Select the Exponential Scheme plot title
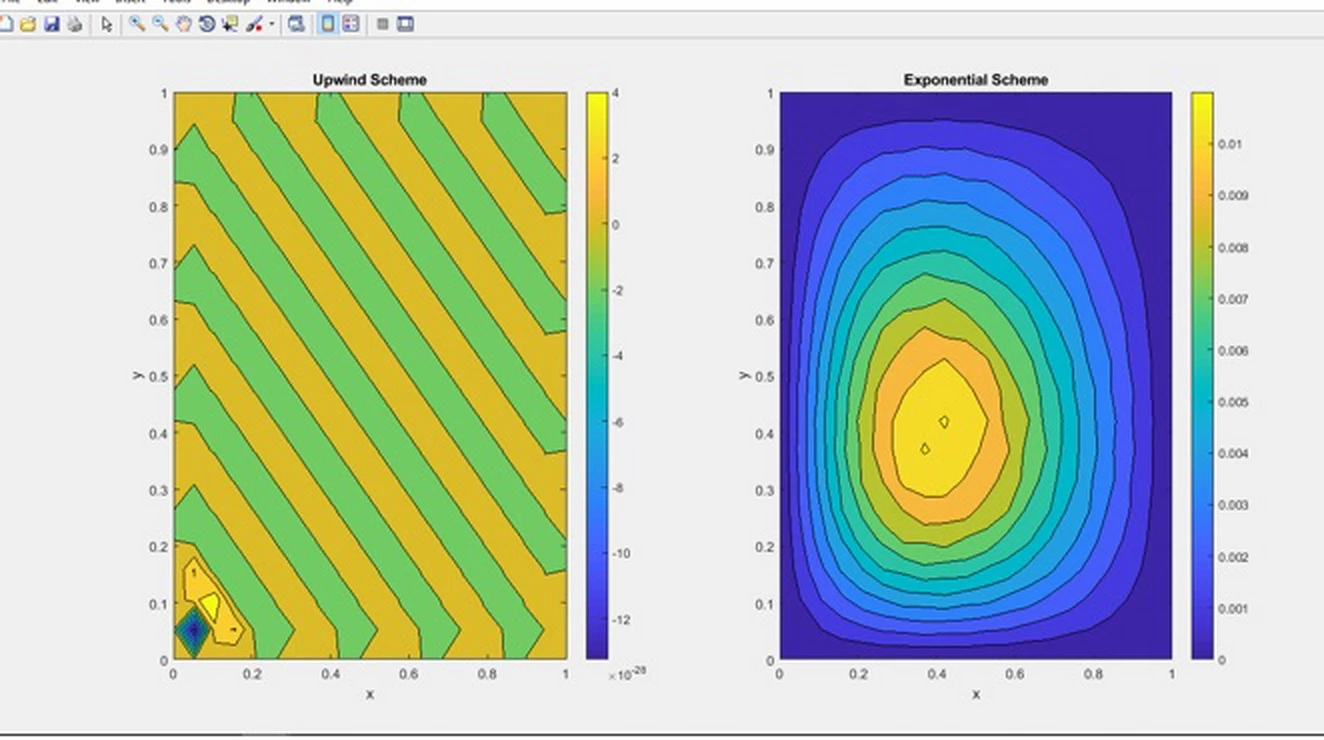The height and width of the screenshot is (740, 1324). pos(975,80)
